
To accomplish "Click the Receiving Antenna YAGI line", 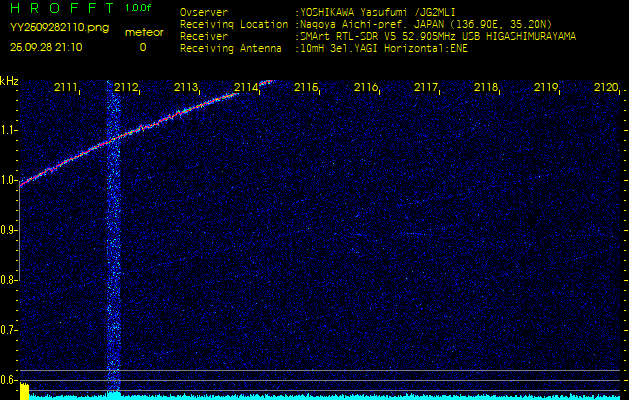I will (382, 48).
